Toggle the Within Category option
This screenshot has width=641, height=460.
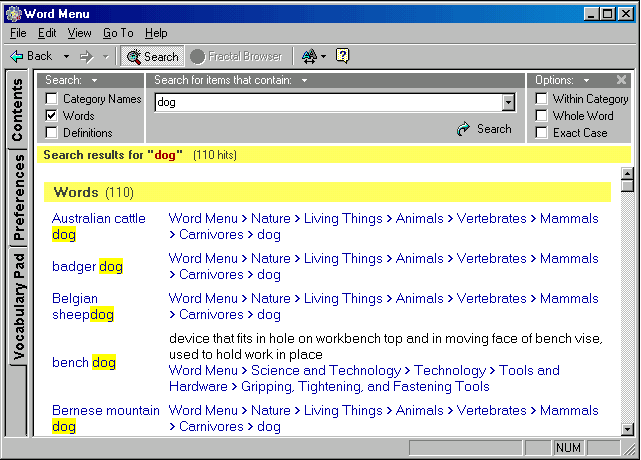tap(541, 99)
